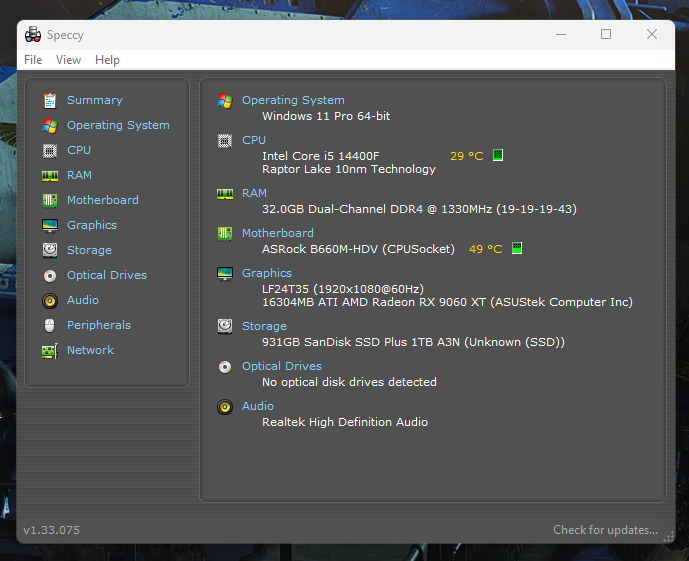Click the green motherboard temperature indicator icon

pos(517,248)
